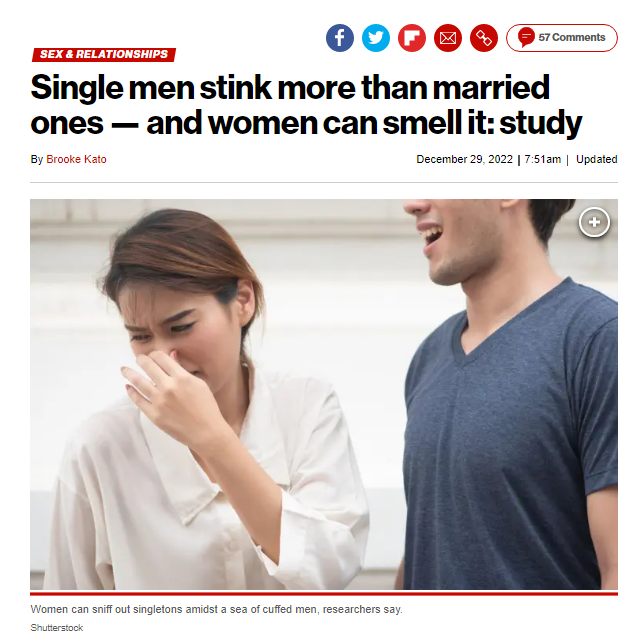638x642 pixels.
Task: Click the image caption about singletons
Action: tap(216, 609)
